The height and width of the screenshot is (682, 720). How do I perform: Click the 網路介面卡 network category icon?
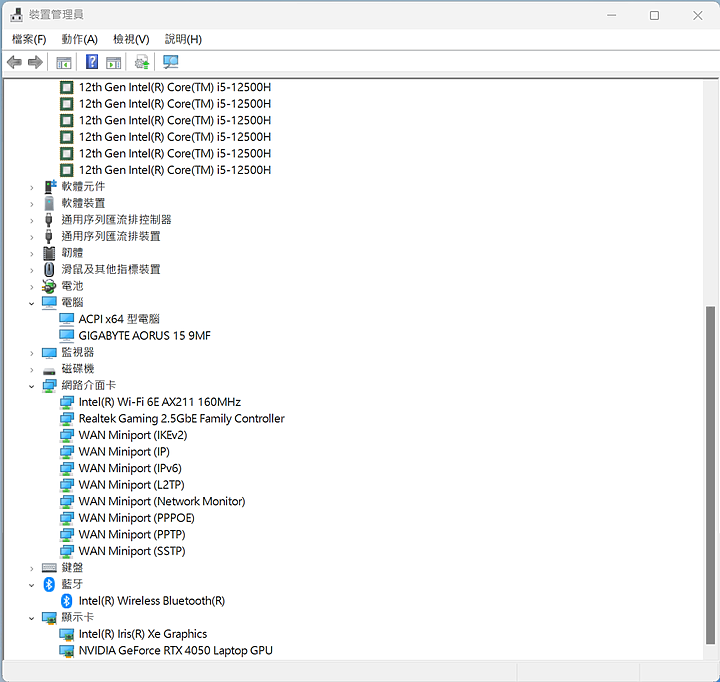(x=49, y=386)
